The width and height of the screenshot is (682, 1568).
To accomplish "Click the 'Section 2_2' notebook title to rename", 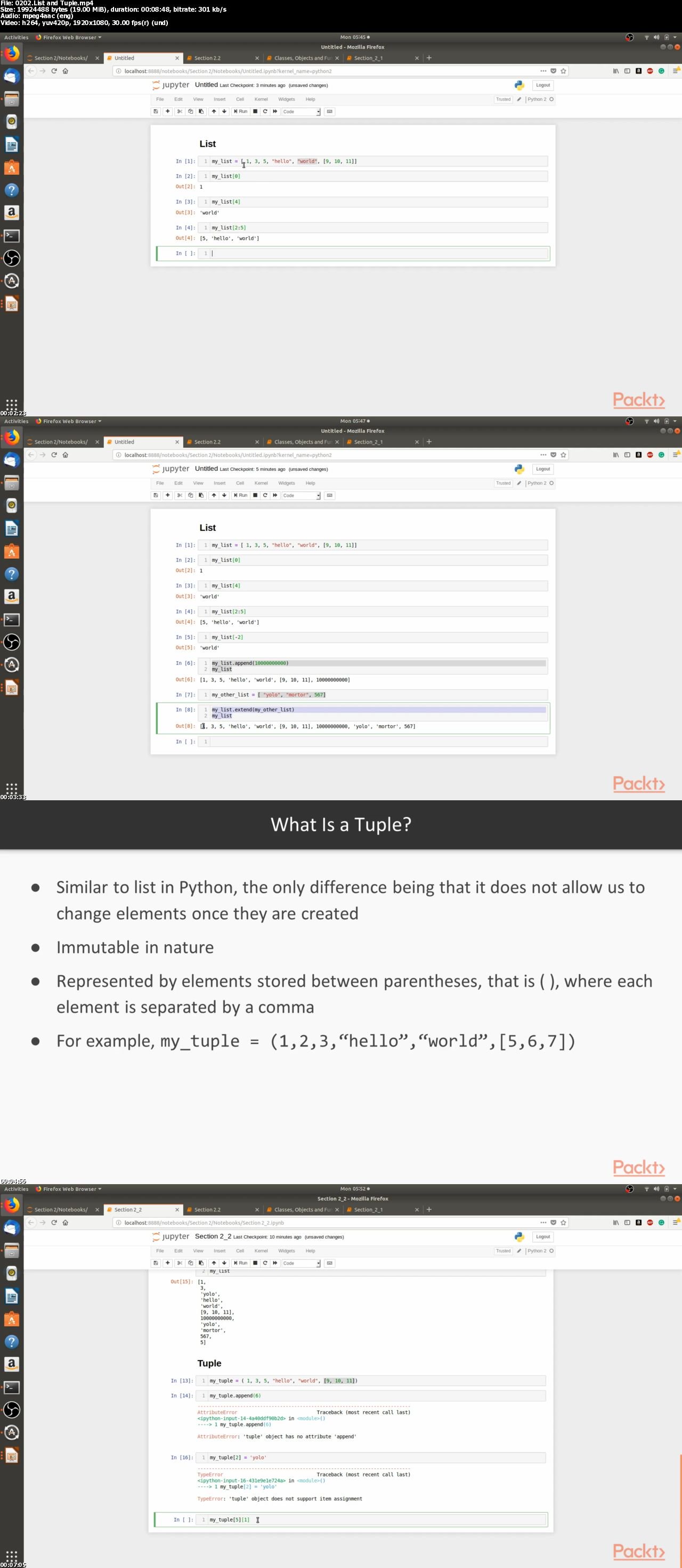I will click(213, 1236).
